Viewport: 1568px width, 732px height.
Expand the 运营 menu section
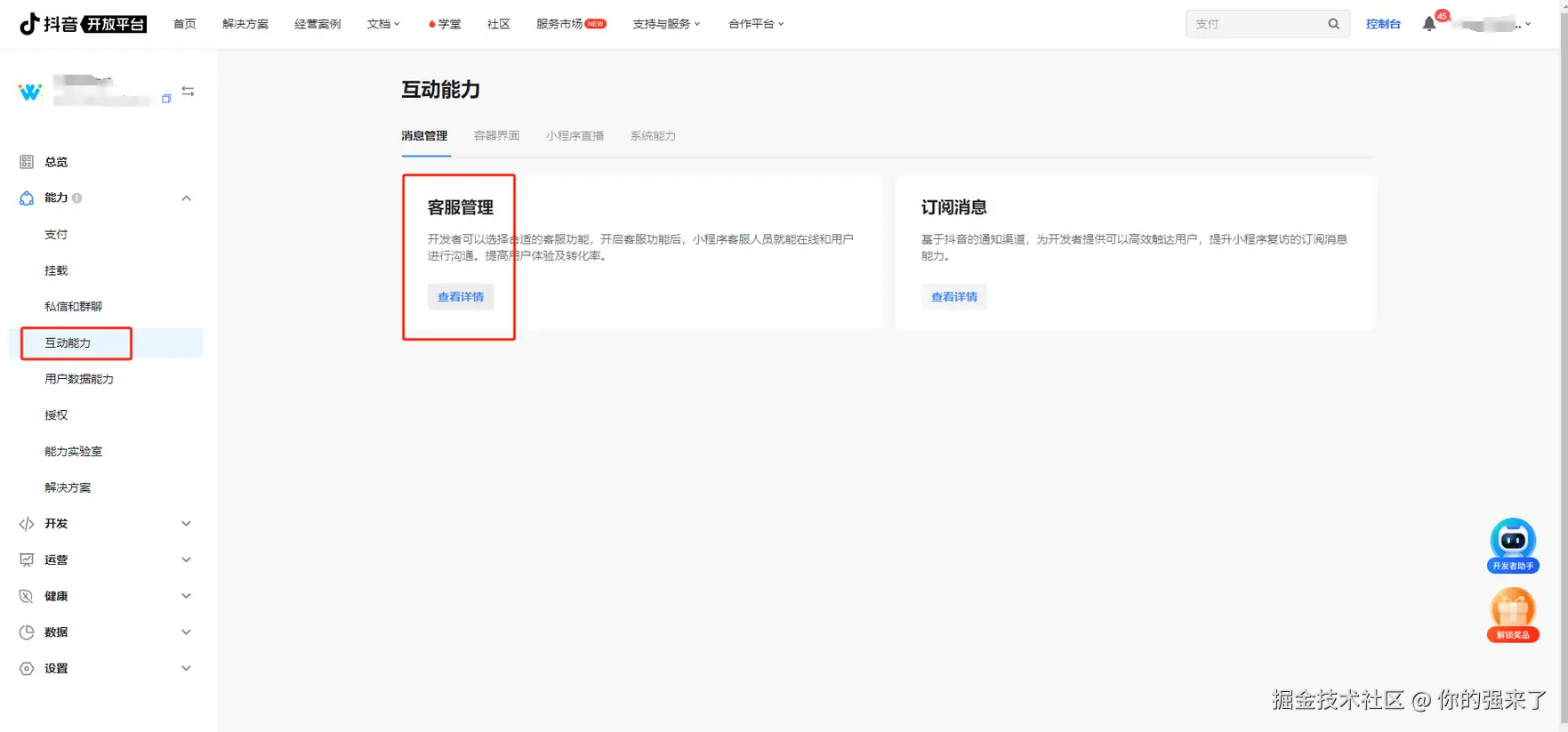click(186, 560)
